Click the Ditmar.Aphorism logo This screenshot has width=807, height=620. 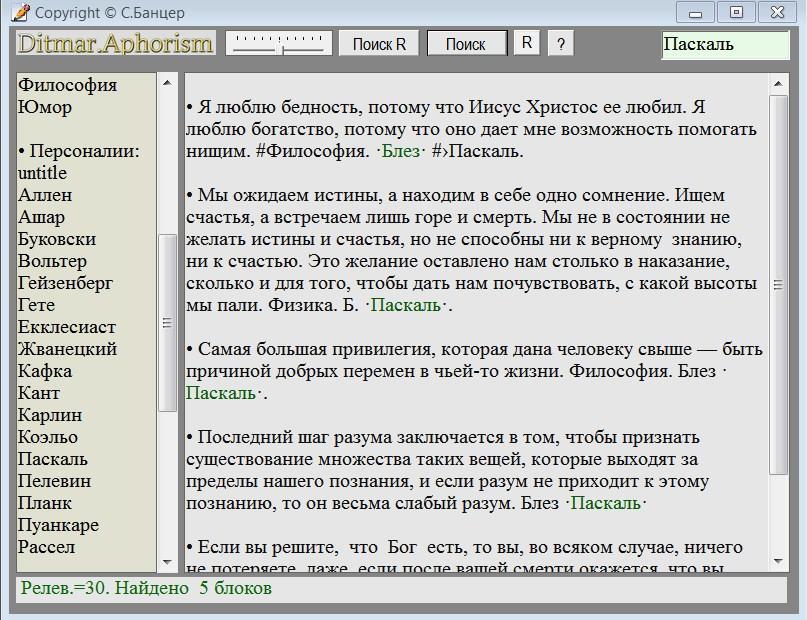pyautogui.click(x=115, y=43)
